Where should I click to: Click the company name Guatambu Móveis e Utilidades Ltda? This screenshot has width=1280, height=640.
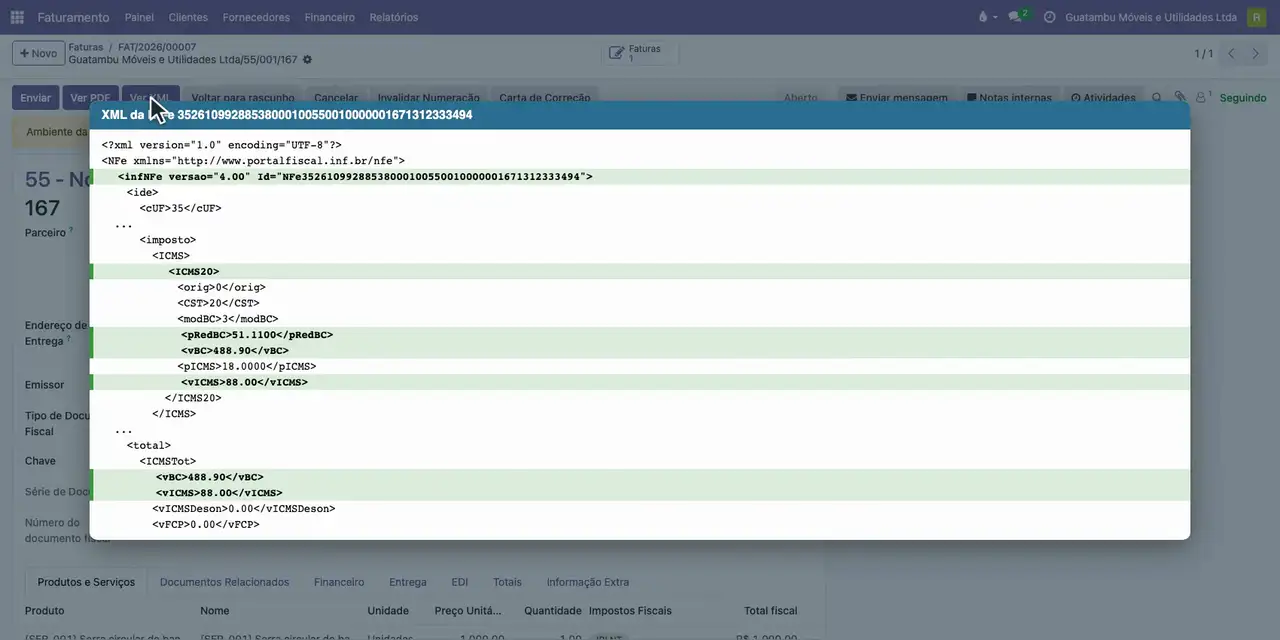[x=1151, y=17]
